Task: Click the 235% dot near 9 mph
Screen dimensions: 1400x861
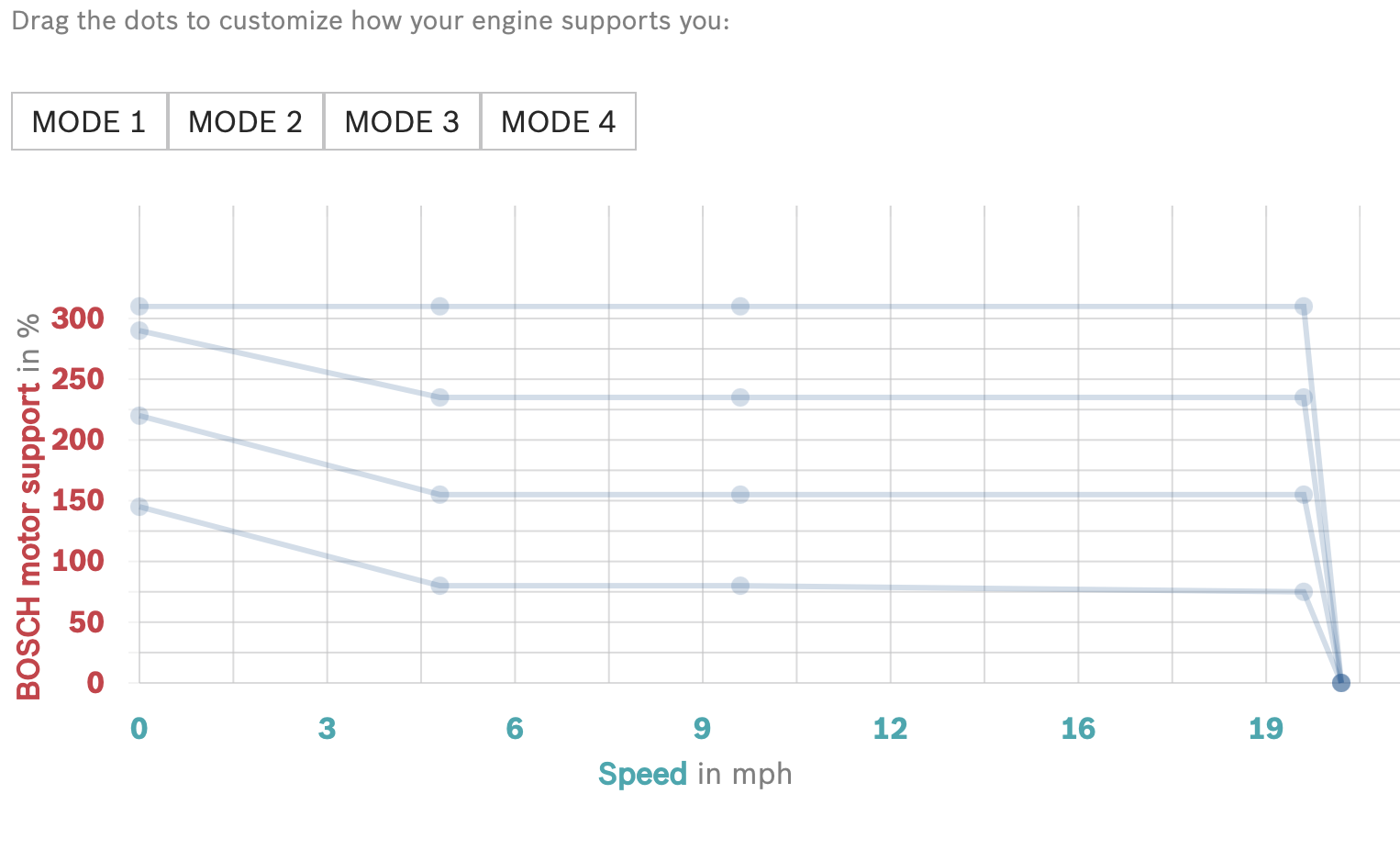Action: (x=740, y=397)
